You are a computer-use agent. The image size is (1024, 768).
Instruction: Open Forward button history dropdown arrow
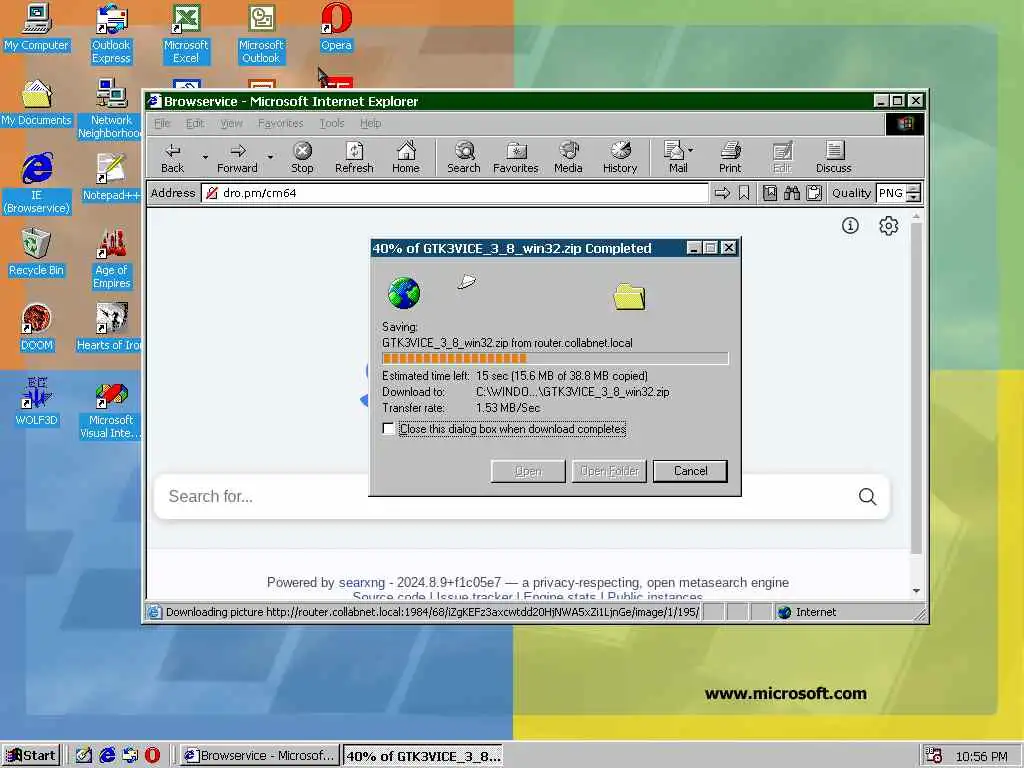click(x=270, y=157)
